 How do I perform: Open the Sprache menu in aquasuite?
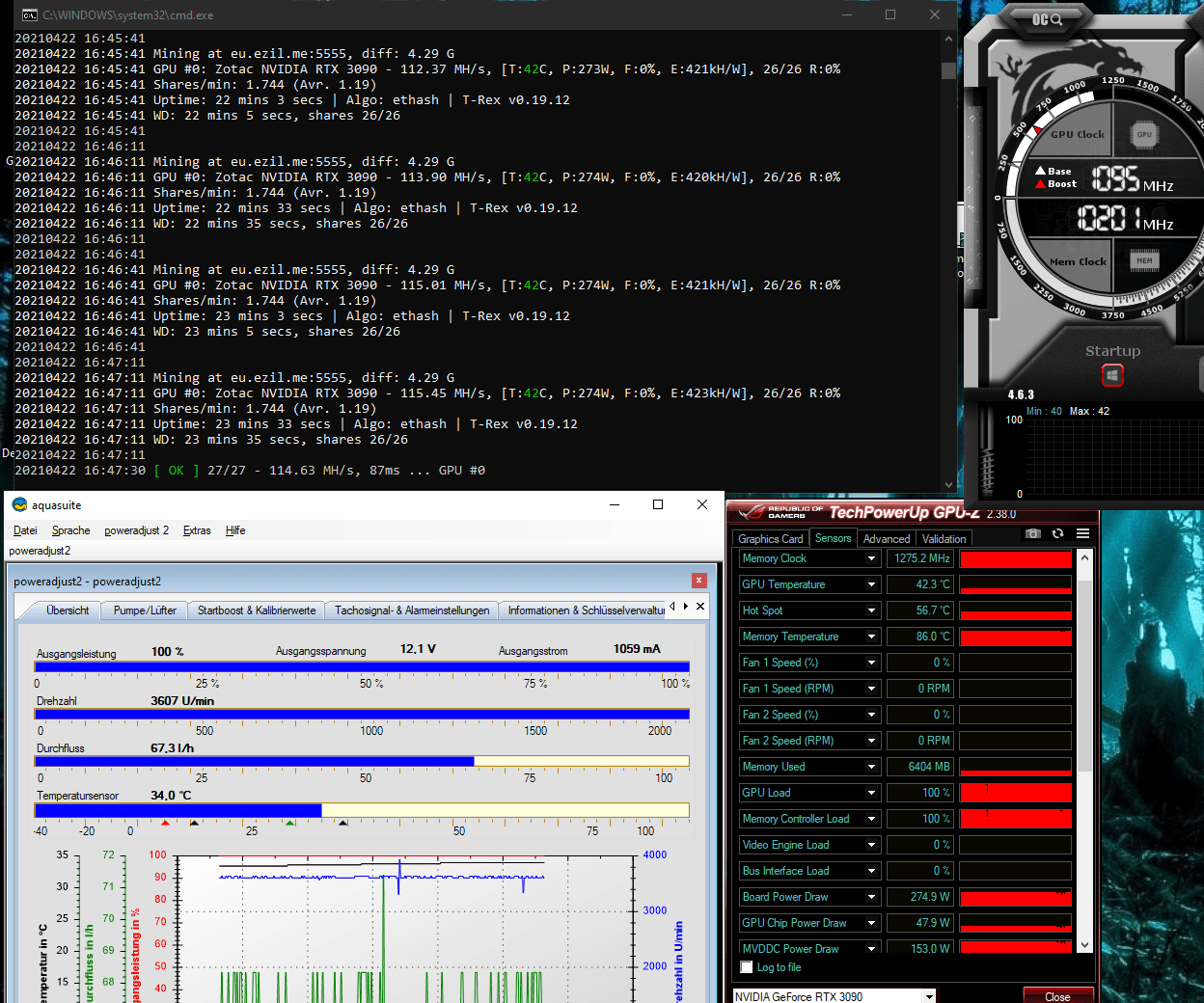[70, 530]
